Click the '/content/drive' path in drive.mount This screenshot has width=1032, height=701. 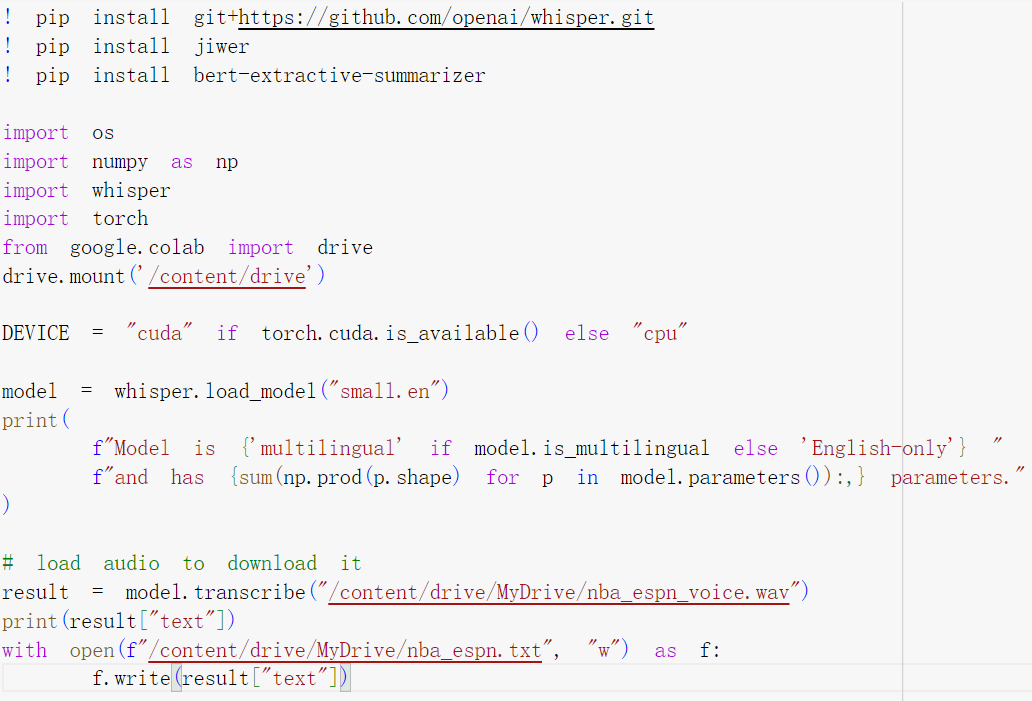click(x=227, y=276)
